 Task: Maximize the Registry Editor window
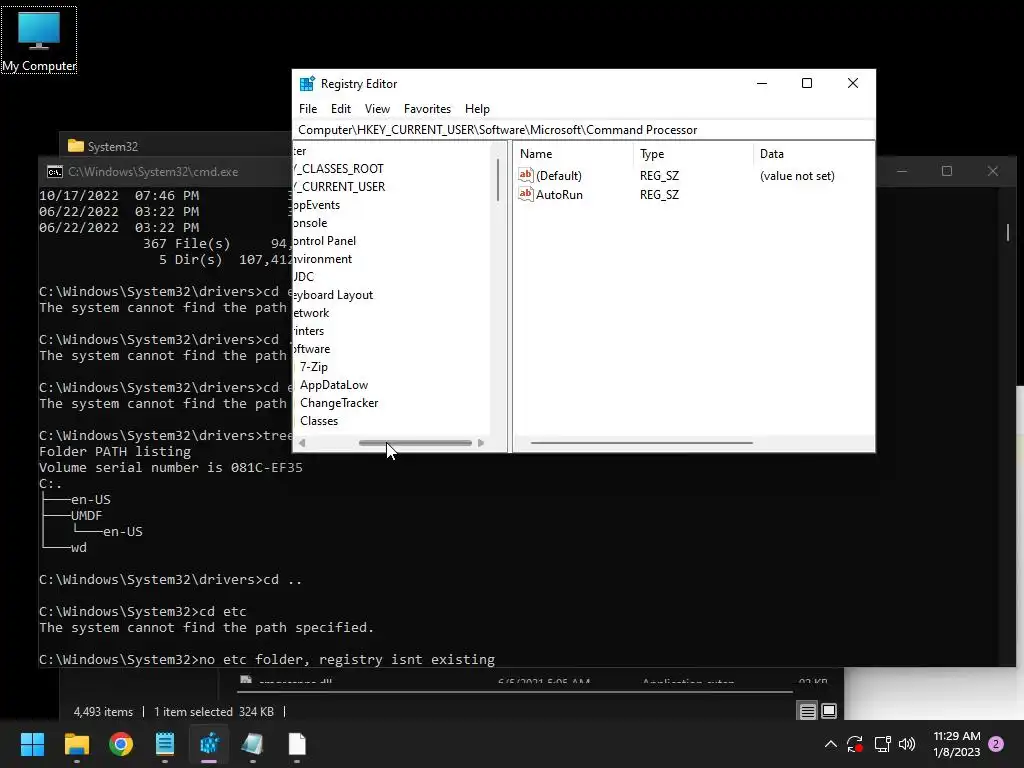tap(807, 83)
